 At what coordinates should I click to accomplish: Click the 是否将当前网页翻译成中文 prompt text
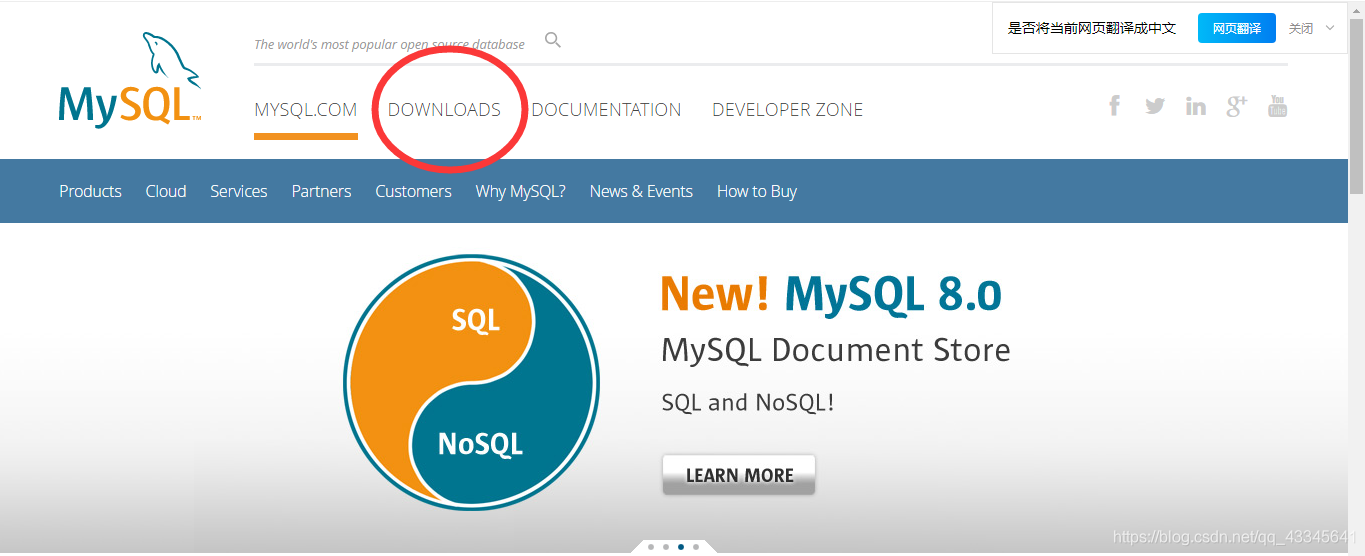click(1091, 29)
